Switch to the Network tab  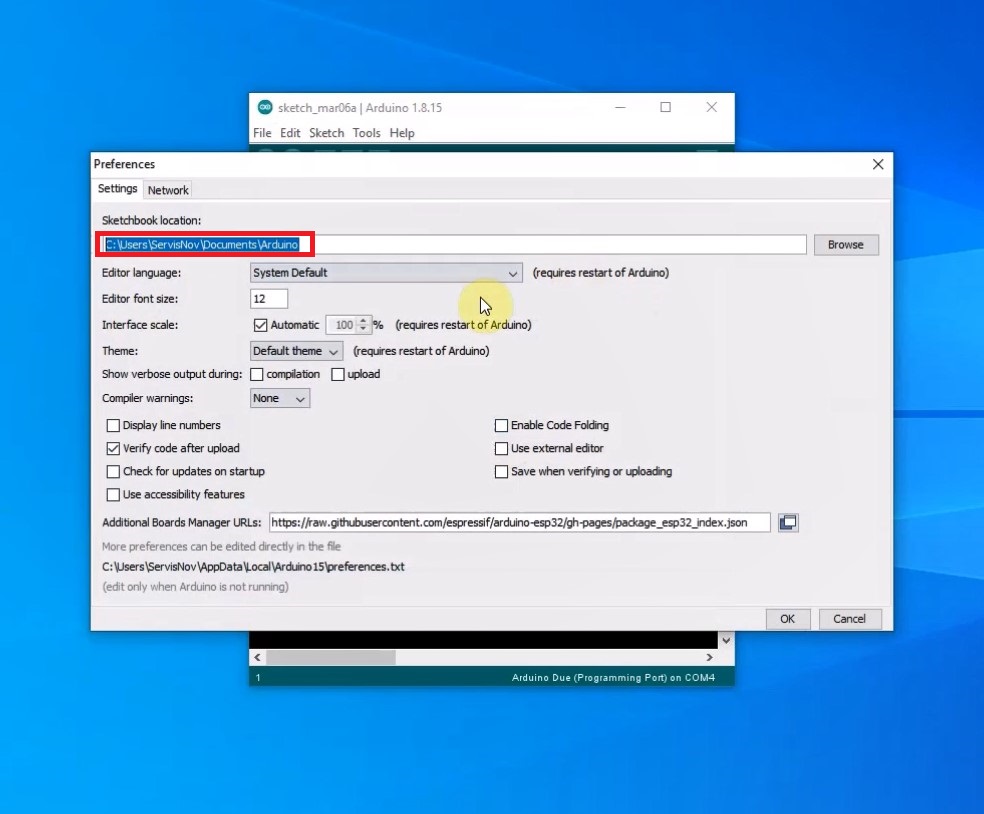[x=168, y=190]
